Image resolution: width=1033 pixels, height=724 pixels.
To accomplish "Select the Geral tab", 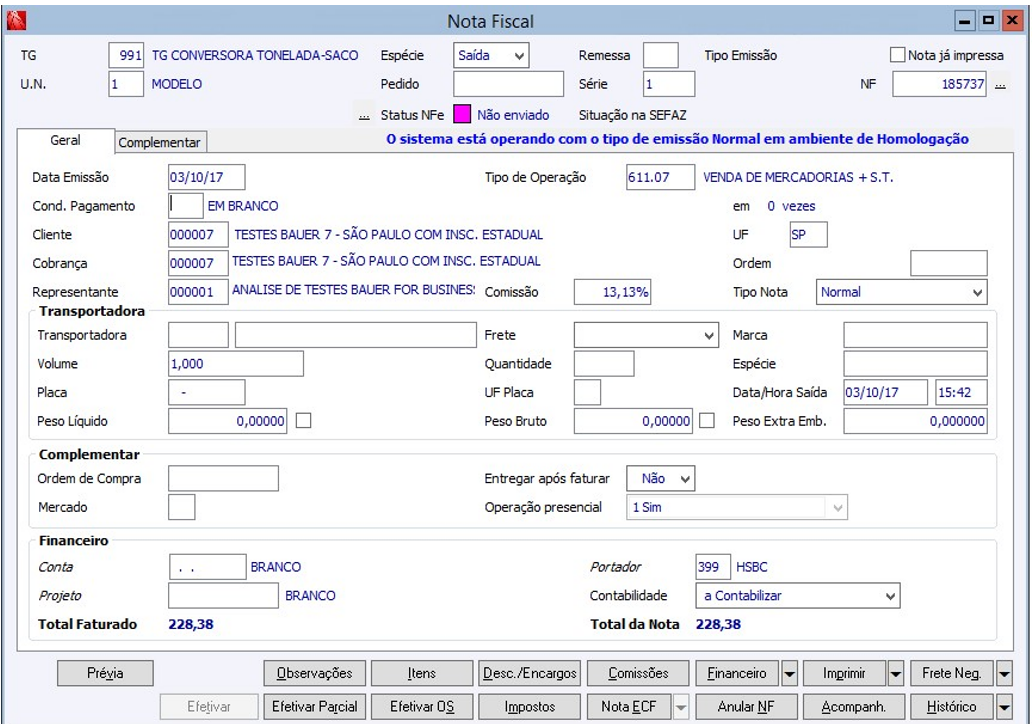I will tap(65, 142).
